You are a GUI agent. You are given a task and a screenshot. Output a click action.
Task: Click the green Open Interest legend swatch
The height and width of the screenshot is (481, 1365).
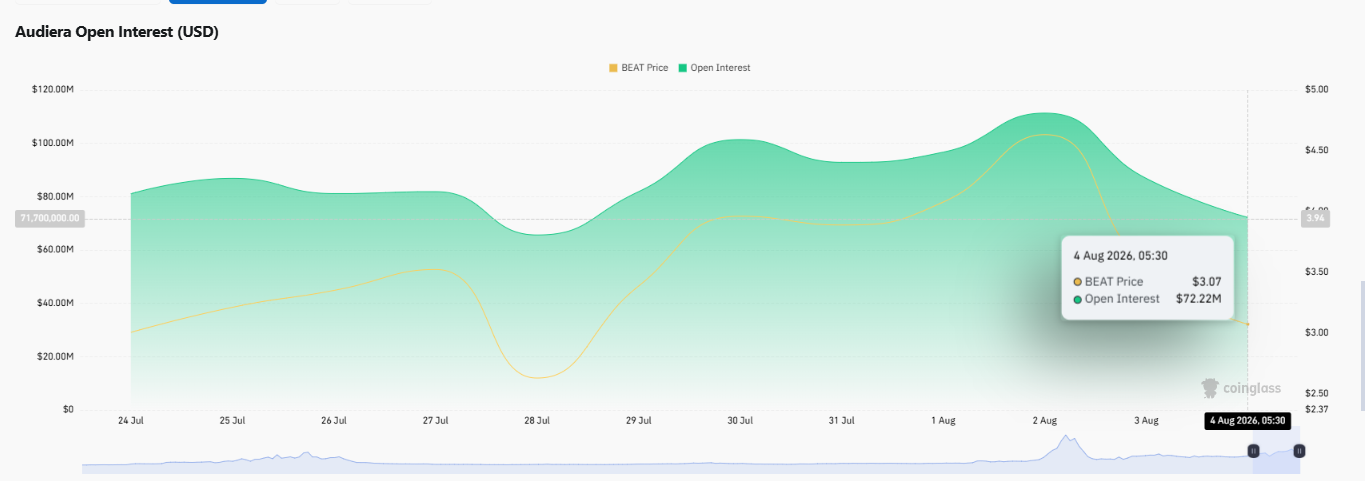click(x=683, y=68)
